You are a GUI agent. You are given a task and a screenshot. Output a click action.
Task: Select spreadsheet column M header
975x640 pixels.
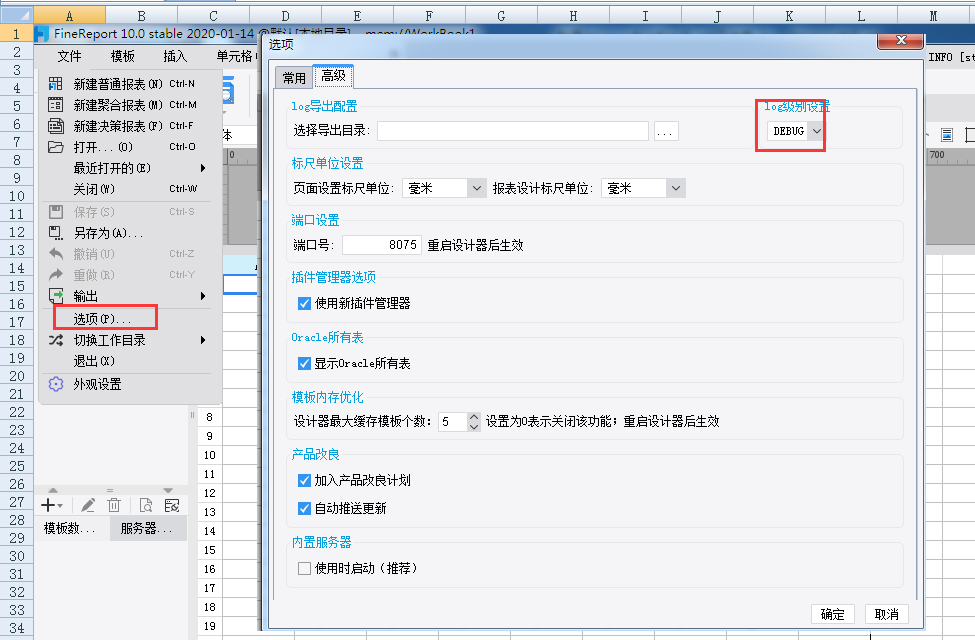pyautogui.click(x=933, y=16)
